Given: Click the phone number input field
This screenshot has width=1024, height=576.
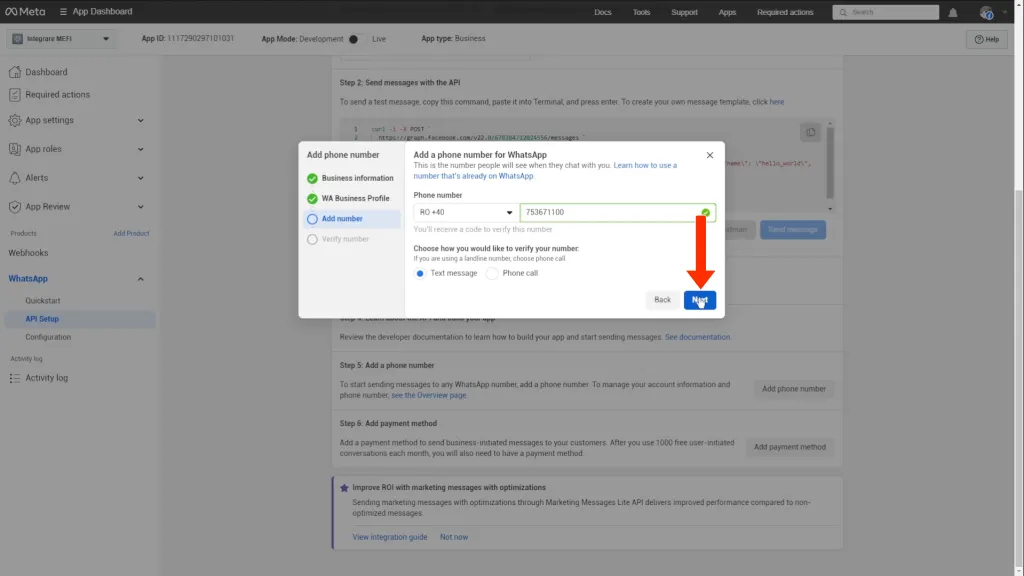Looking at the screenshot, I should pyautogui.click(x=618, y=212).
